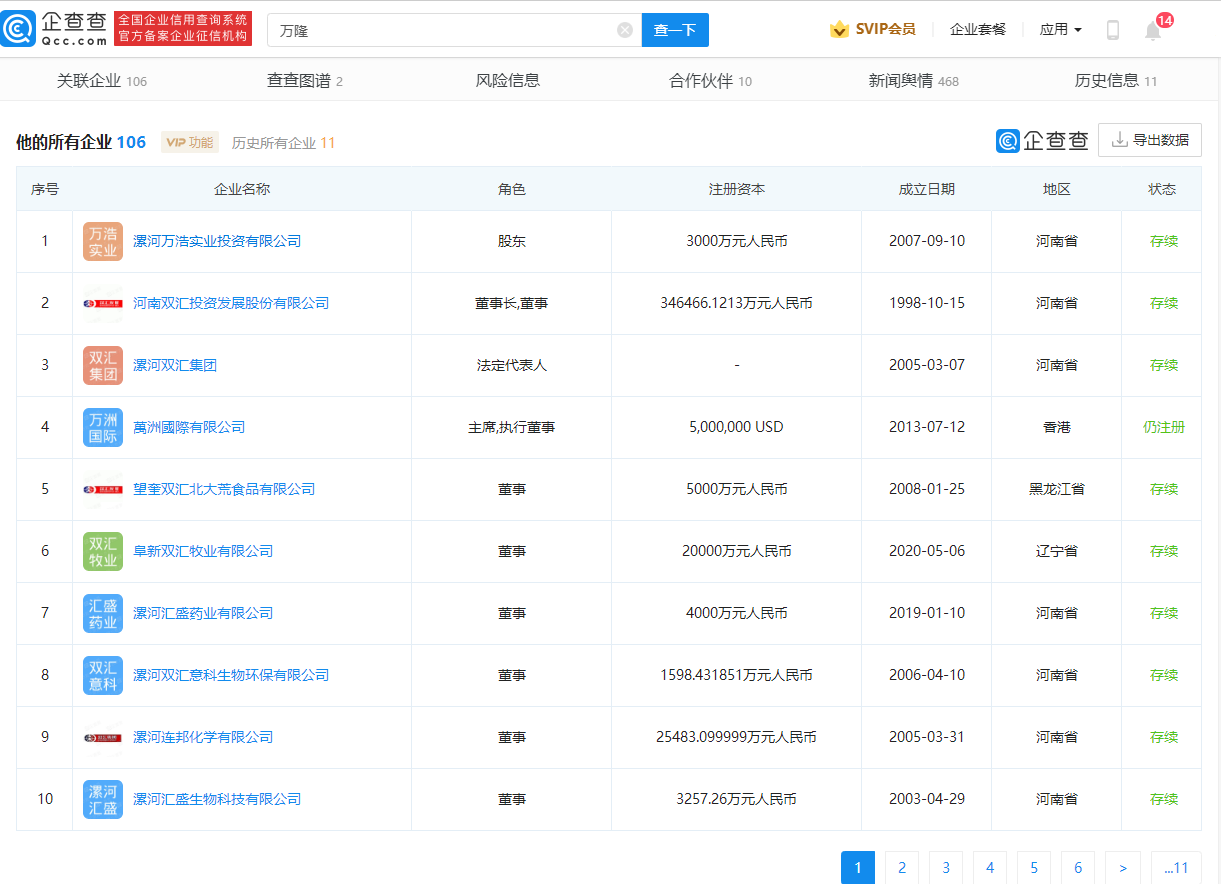Click the download icon on 导出数据 button
The width and height of the screenshot is (1221, 884).
point(1121,140)
